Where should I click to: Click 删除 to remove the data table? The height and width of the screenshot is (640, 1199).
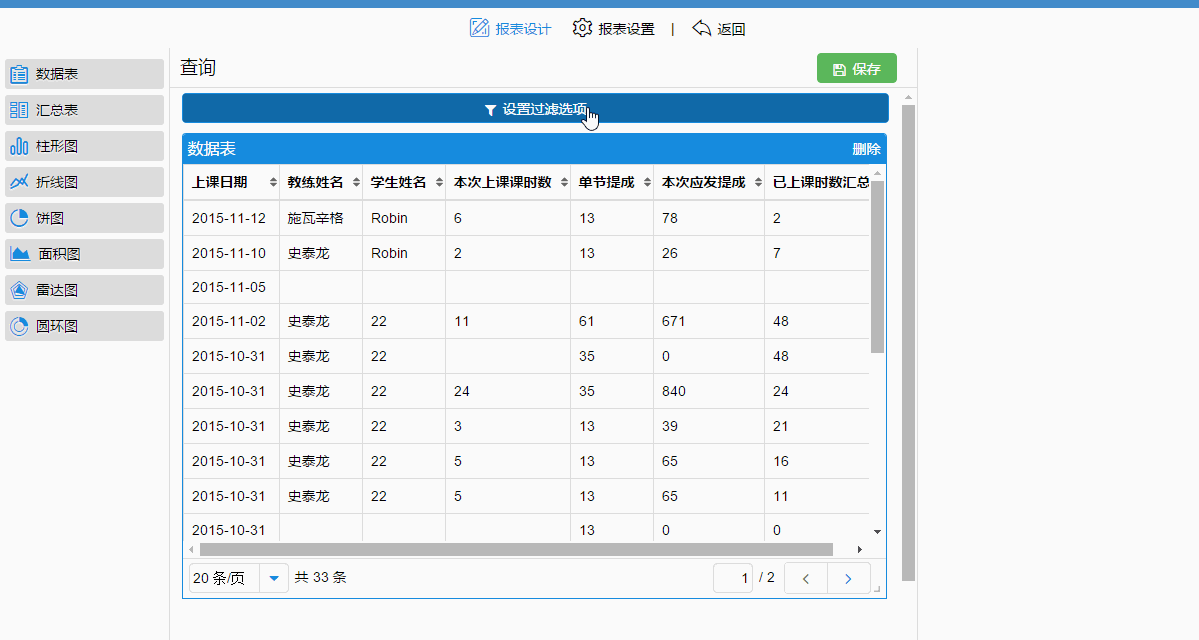866,149
